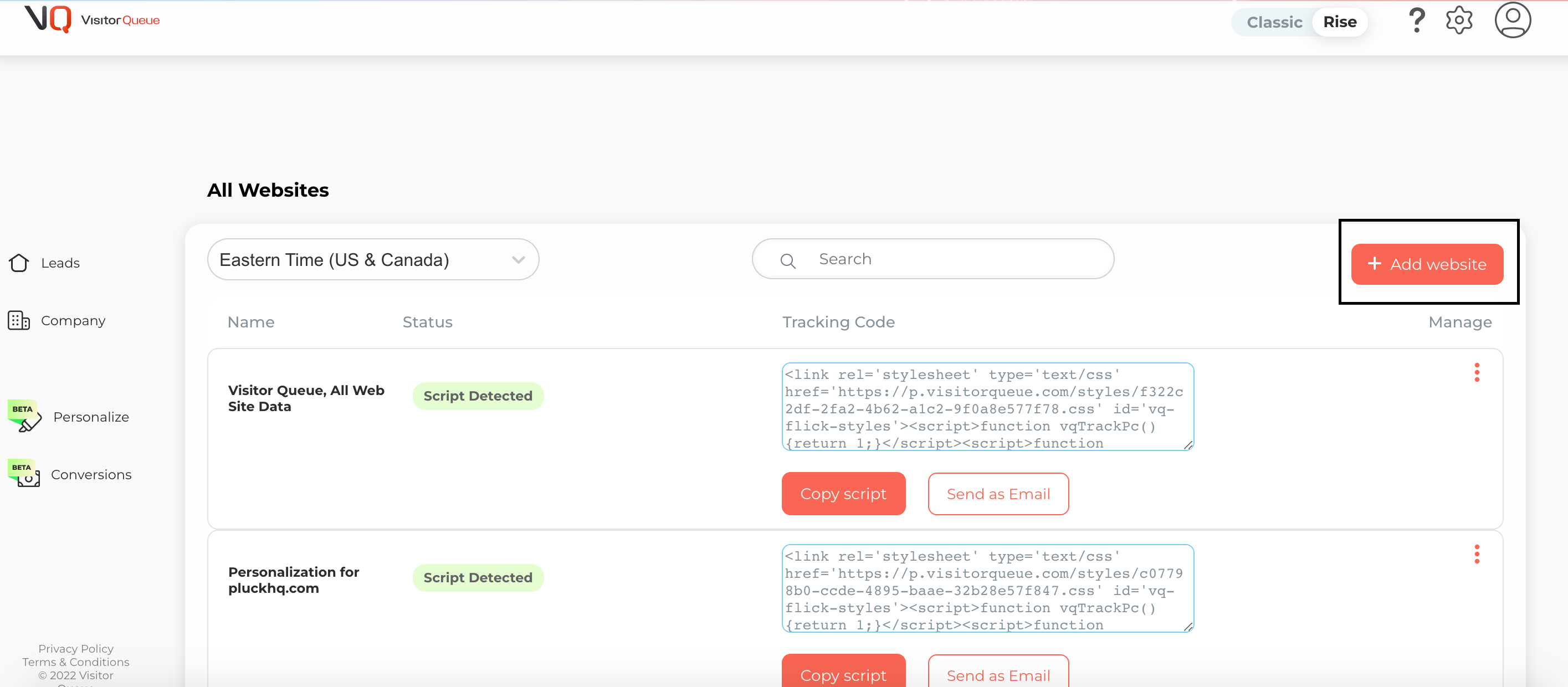Open the Privacy Policy link
The height and width of the screenshot is (687, 1568).
[76, 649]
